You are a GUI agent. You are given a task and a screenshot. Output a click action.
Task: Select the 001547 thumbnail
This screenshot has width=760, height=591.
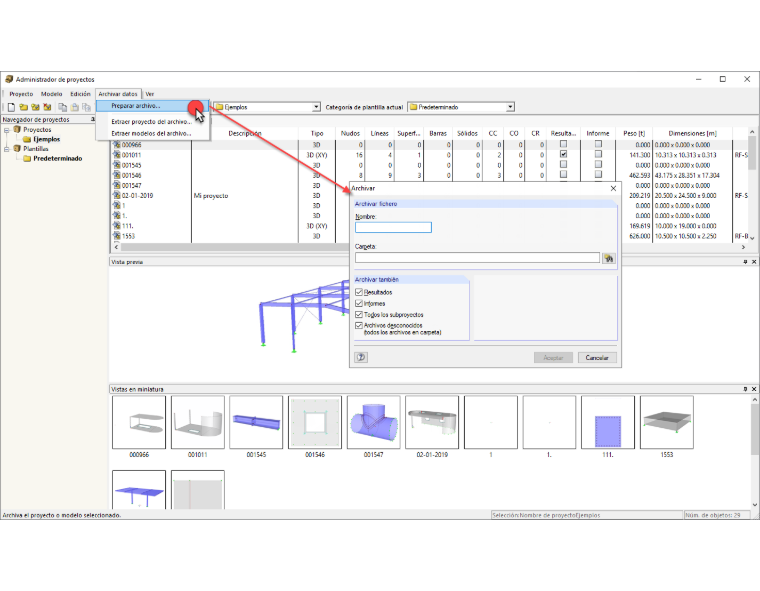(373, 422)
